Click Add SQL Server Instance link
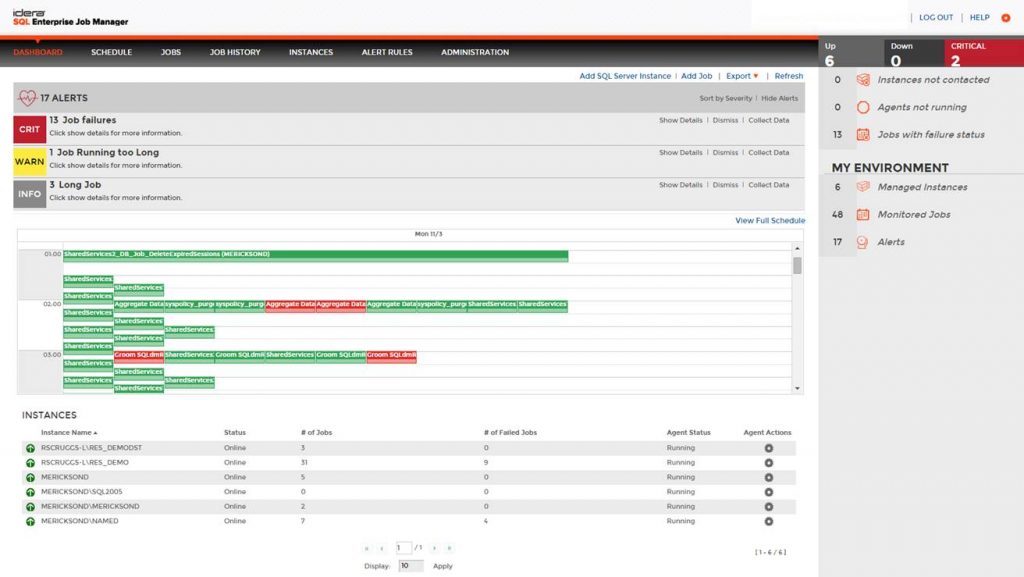This screenshot has width=1024, height=577. [625, 76]
